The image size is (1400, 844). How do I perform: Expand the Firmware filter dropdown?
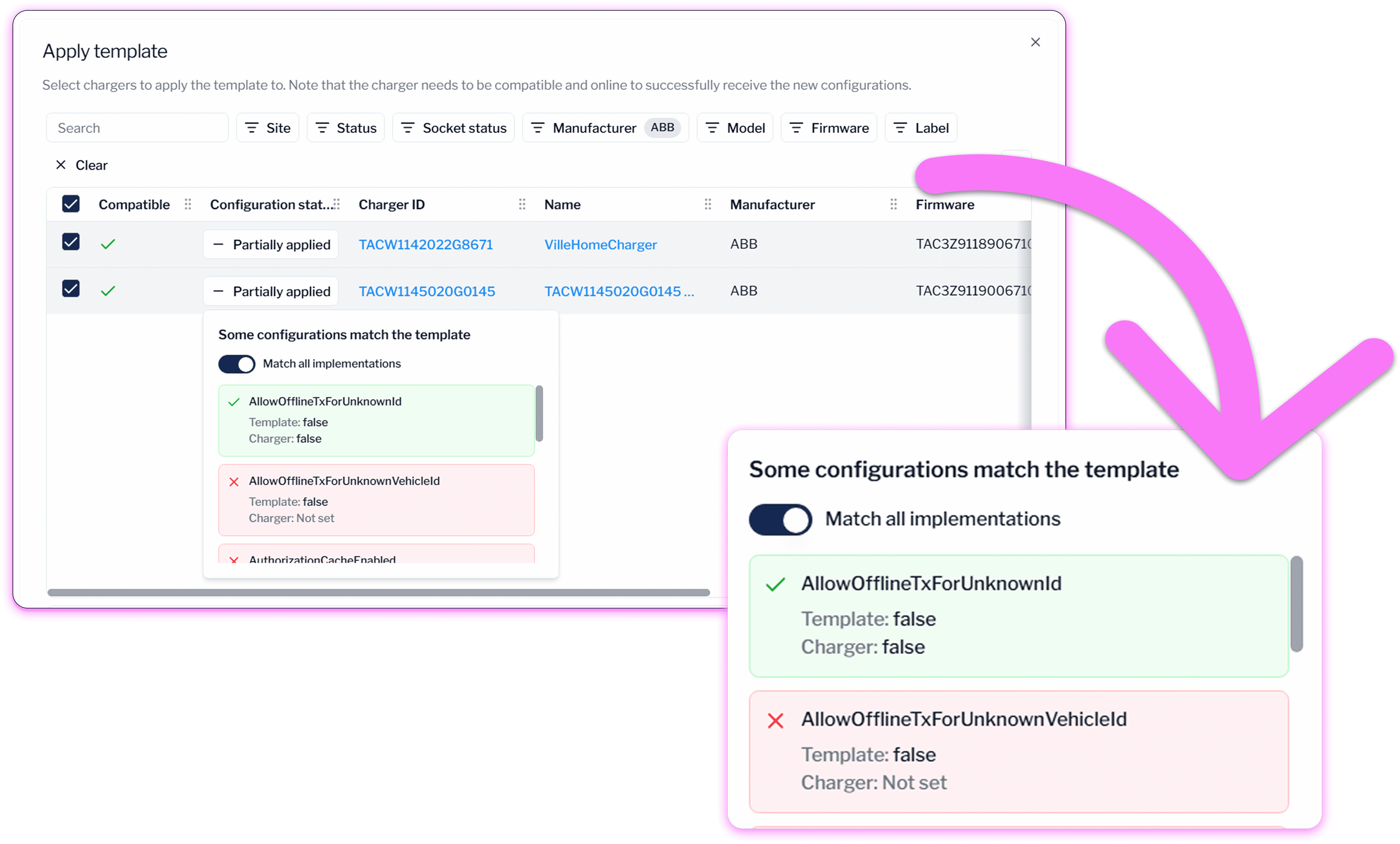pos(829,128)
